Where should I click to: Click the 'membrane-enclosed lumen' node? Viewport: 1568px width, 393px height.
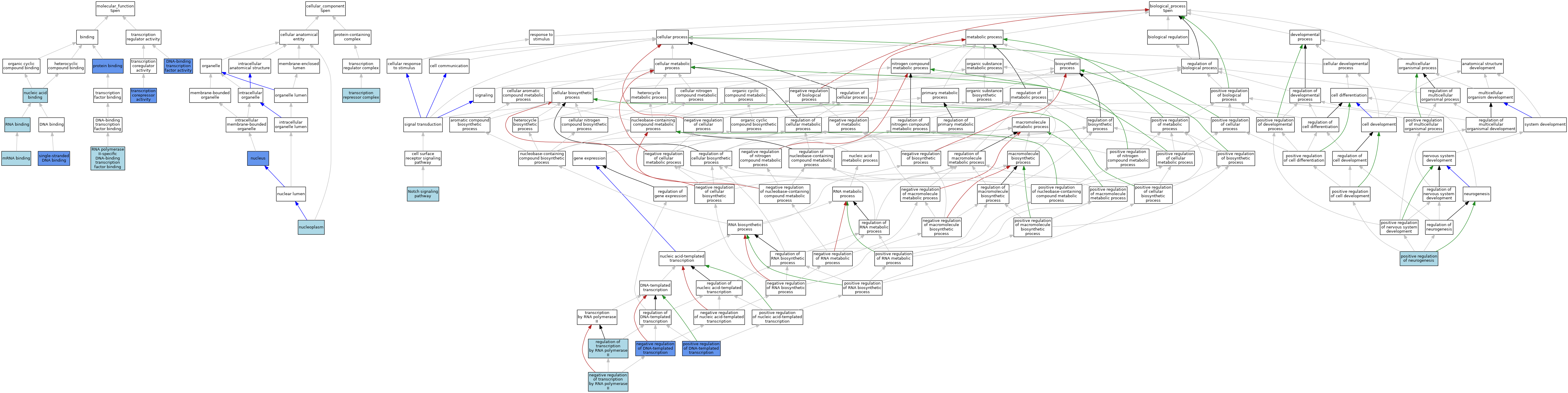coord(299,66)
